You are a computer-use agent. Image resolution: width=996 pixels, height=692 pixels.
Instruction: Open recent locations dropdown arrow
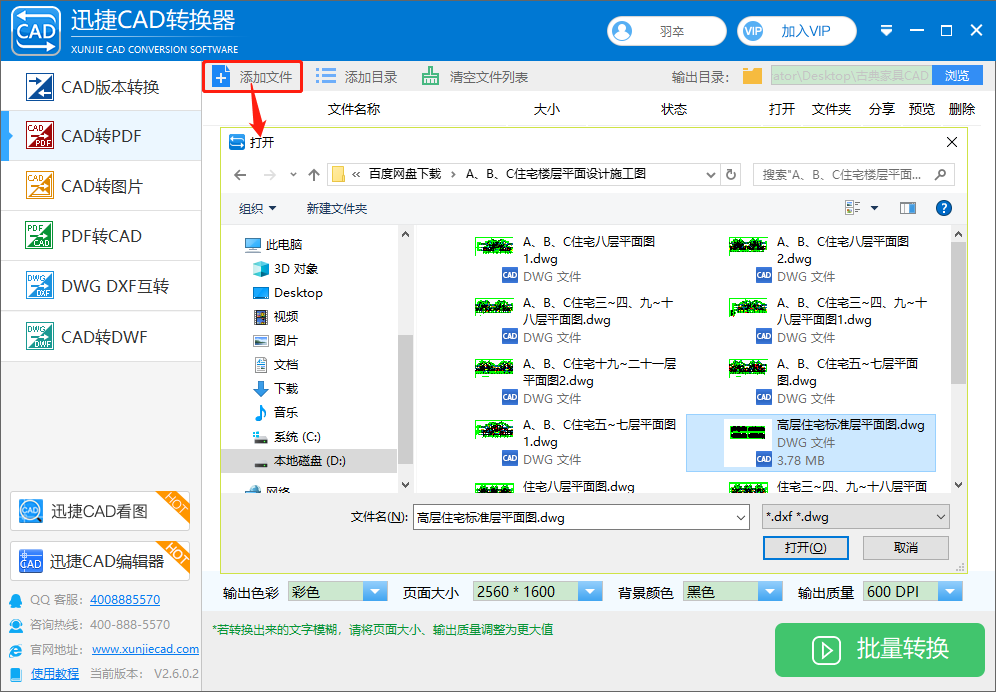pos(293,175)
